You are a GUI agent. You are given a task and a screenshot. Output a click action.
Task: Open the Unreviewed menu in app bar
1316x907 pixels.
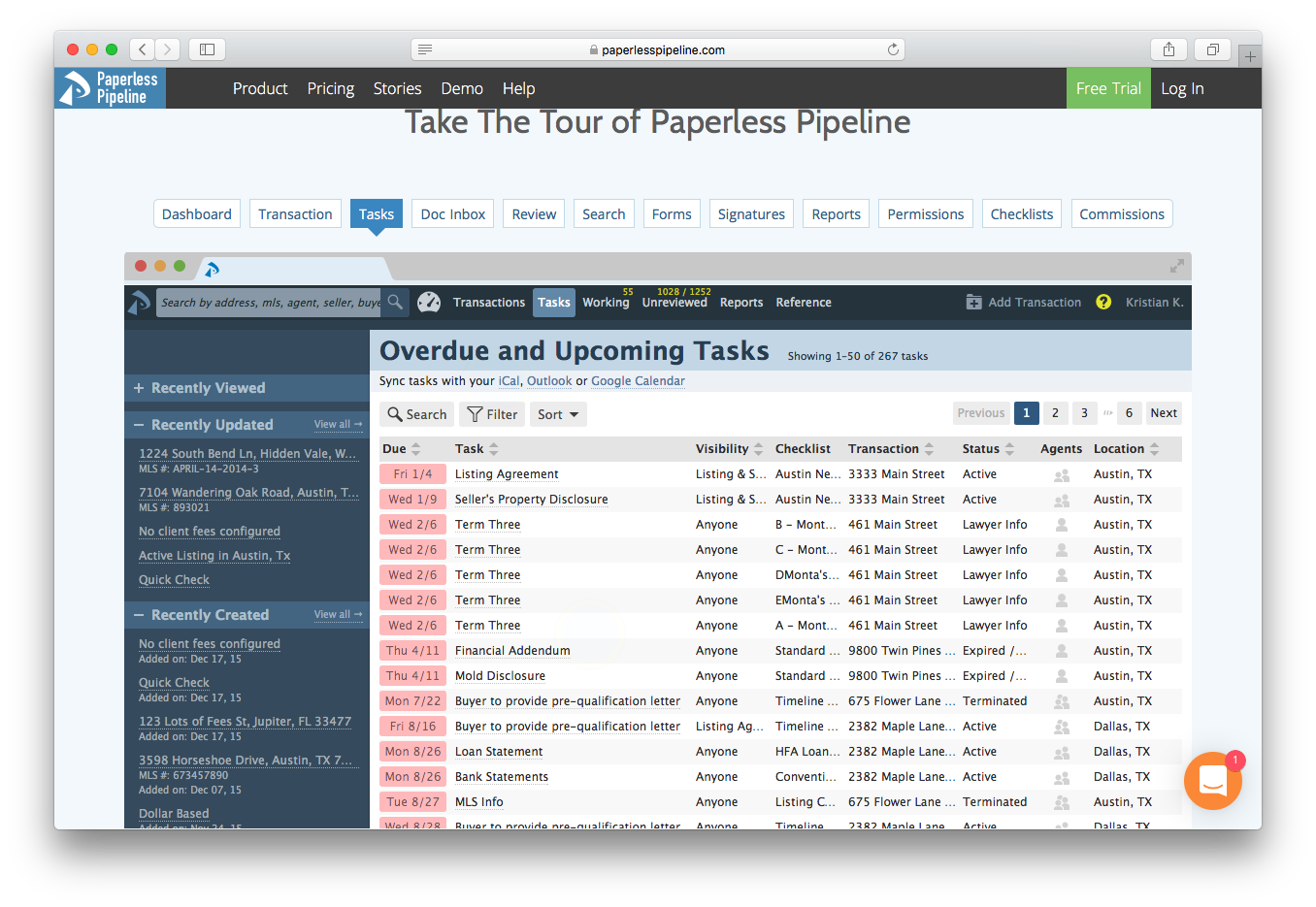(x=674, y=303)
